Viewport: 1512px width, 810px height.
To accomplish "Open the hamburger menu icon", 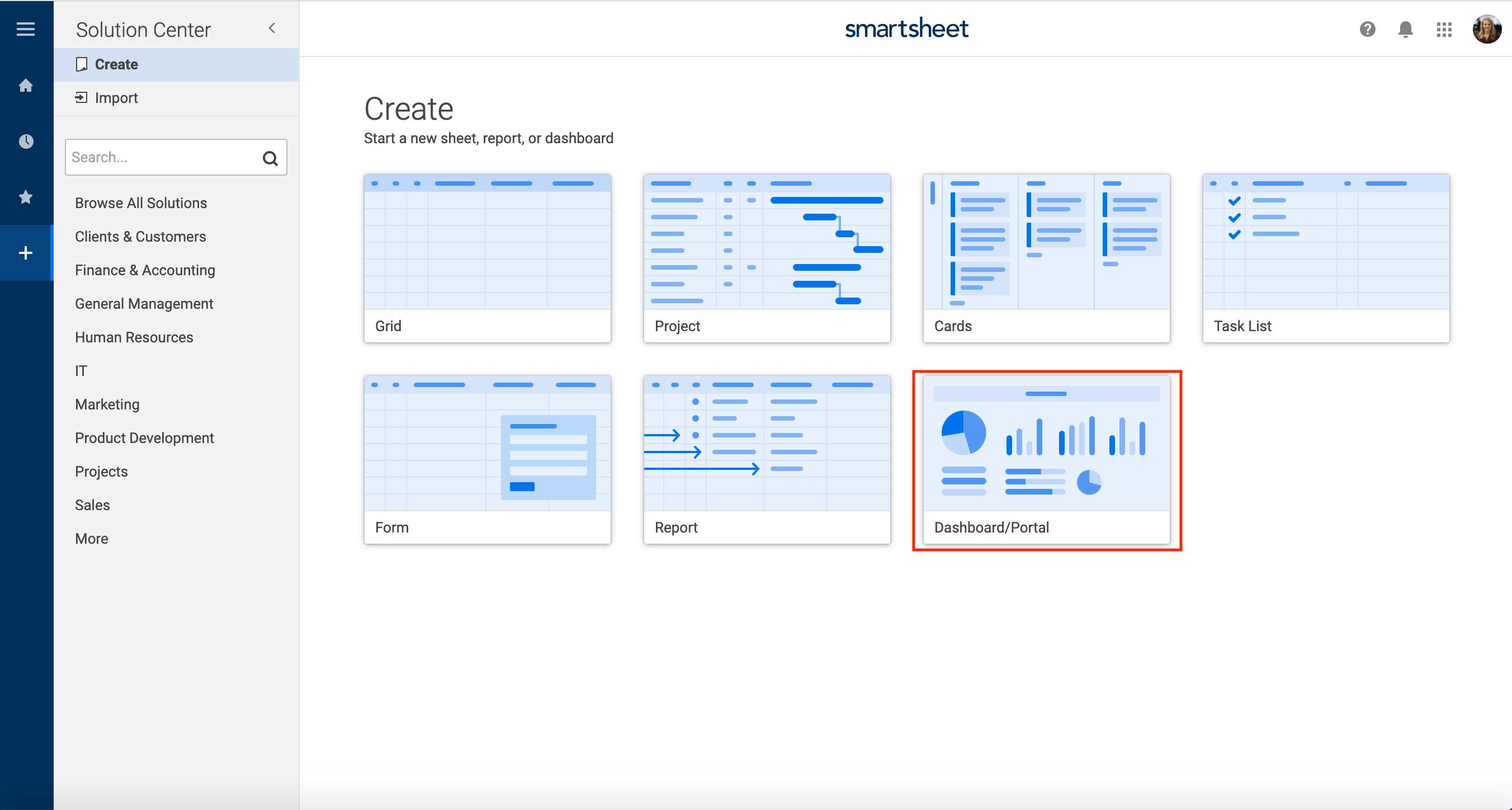I will (25, 29).
